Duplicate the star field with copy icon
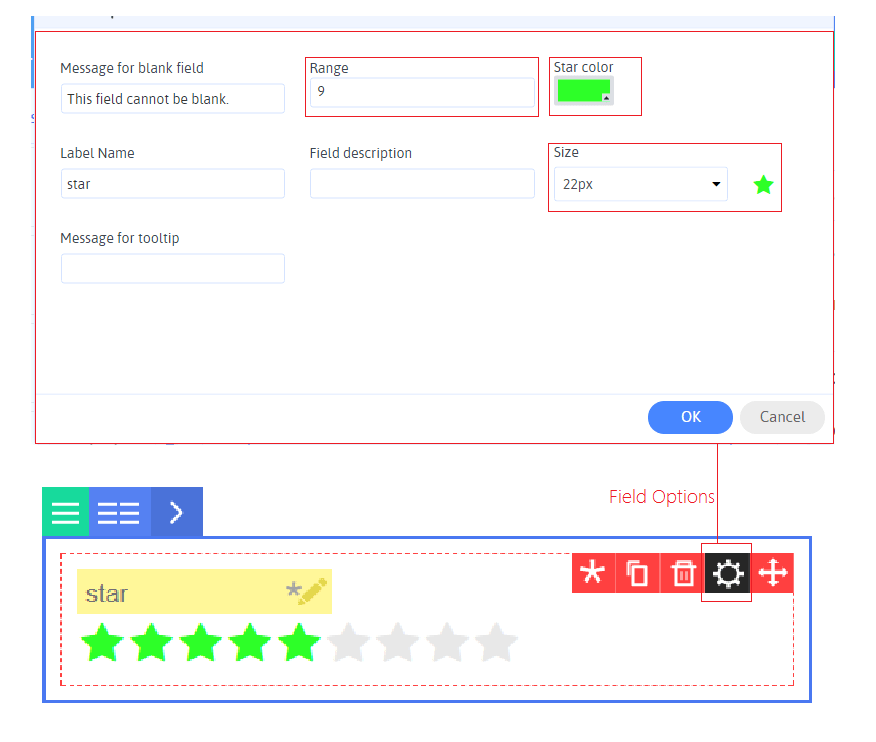Screen dimensions: 876x742 click(637, 573)
